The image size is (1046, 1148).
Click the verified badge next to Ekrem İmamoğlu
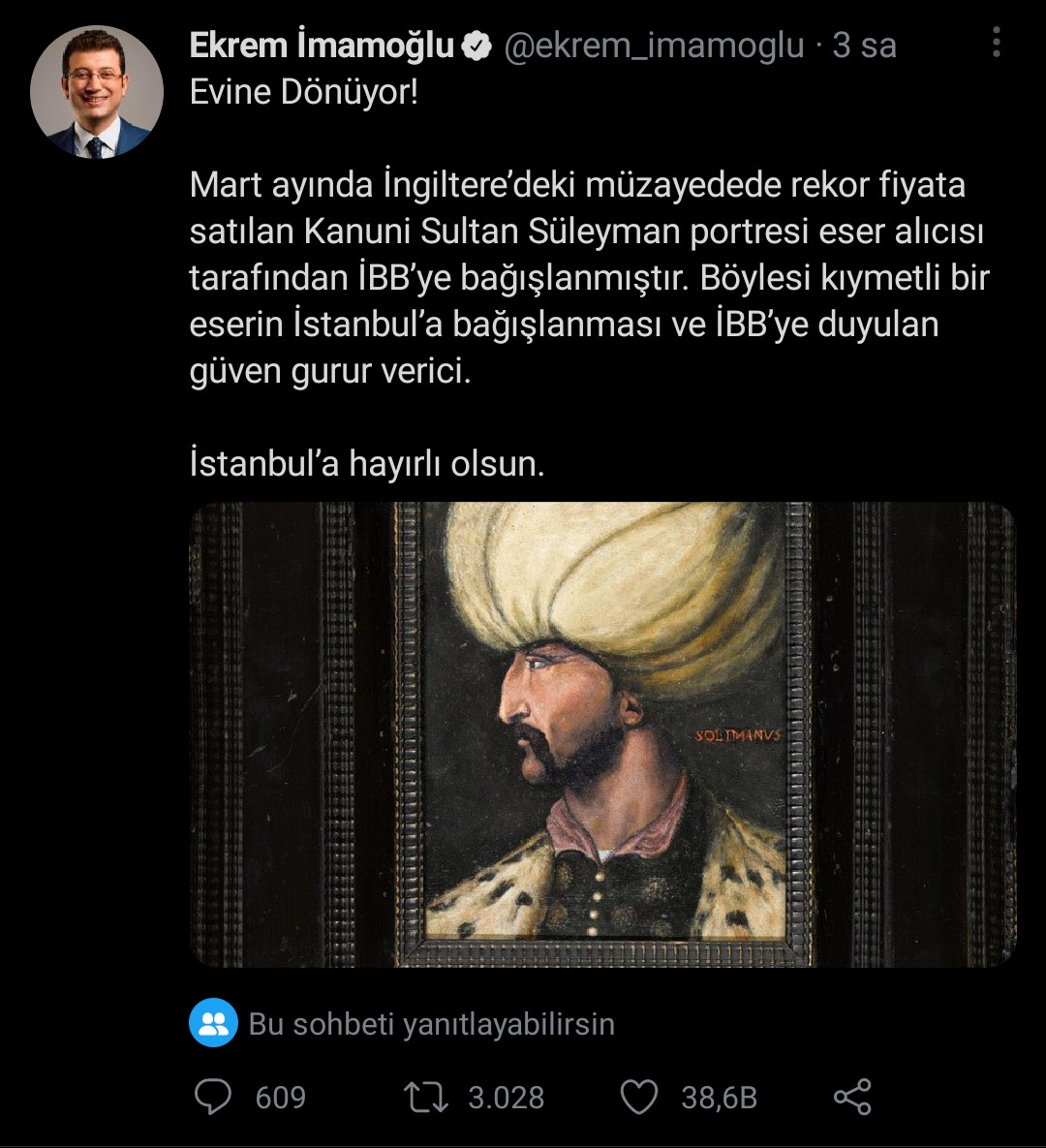477,43
